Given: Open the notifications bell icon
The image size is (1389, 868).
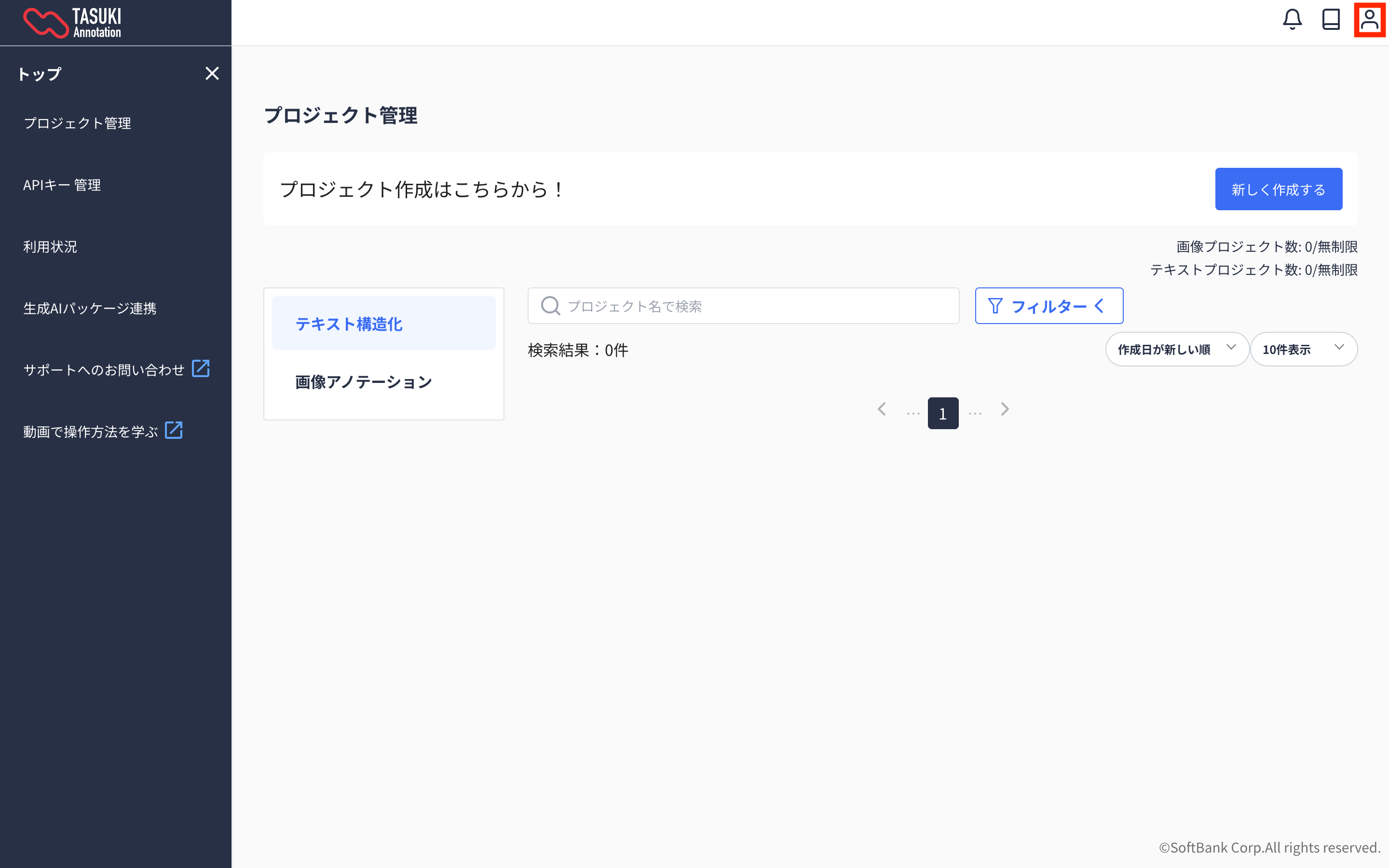Looking at the screenshot, I should tap(1292, 19).
